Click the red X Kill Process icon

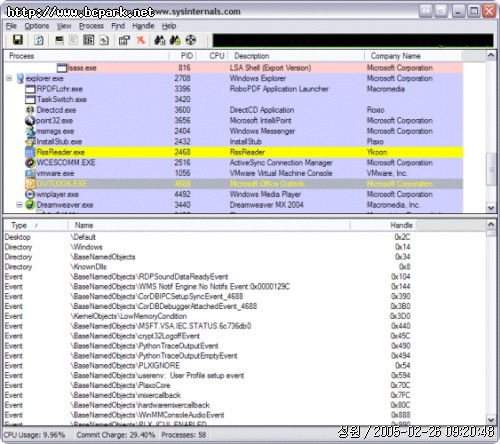point(141,40)
